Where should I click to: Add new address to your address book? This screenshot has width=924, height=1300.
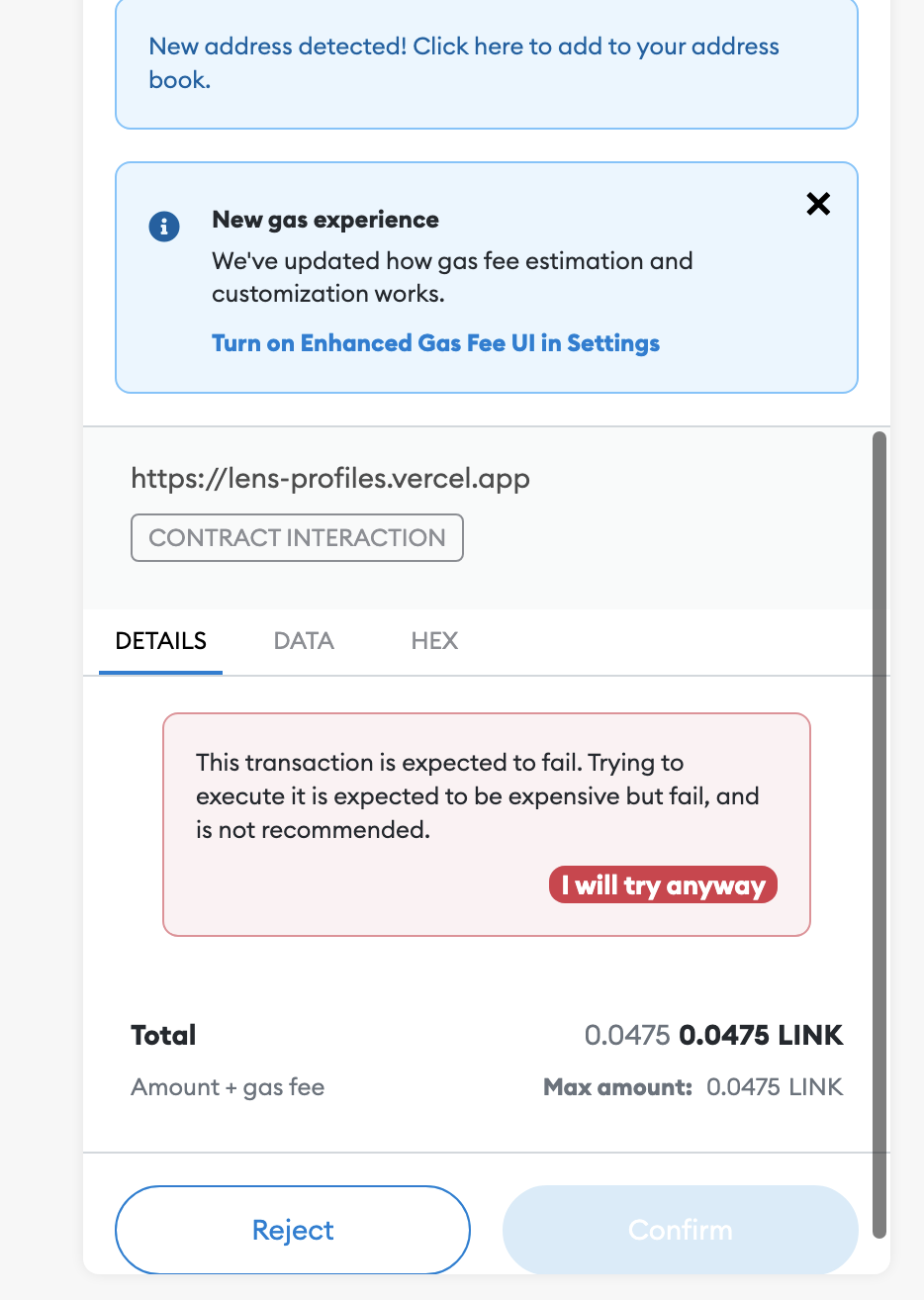pos(463,62)
